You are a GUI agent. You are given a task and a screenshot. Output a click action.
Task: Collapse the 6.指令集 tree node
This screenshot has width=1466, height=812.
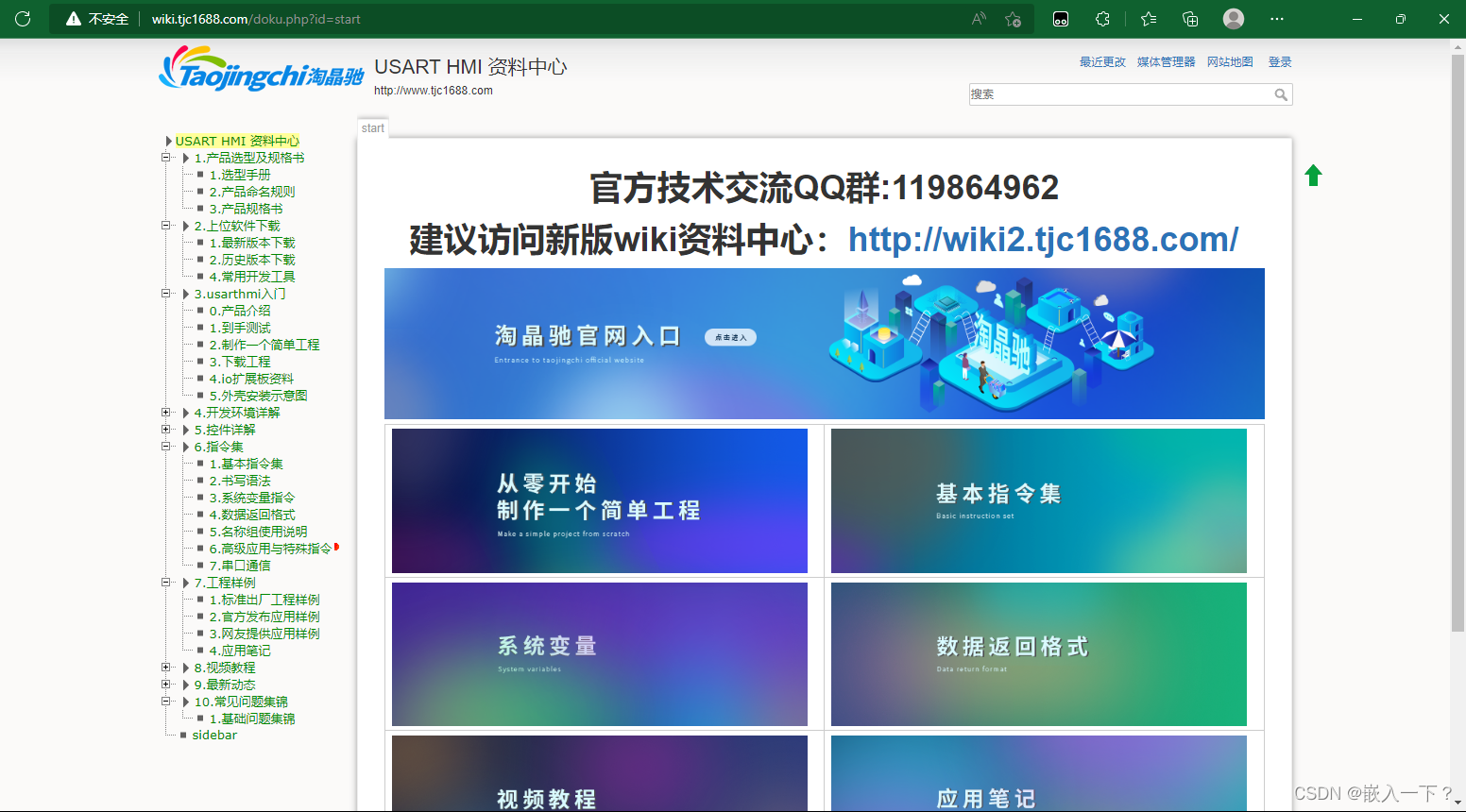click(x=165, y=447)
